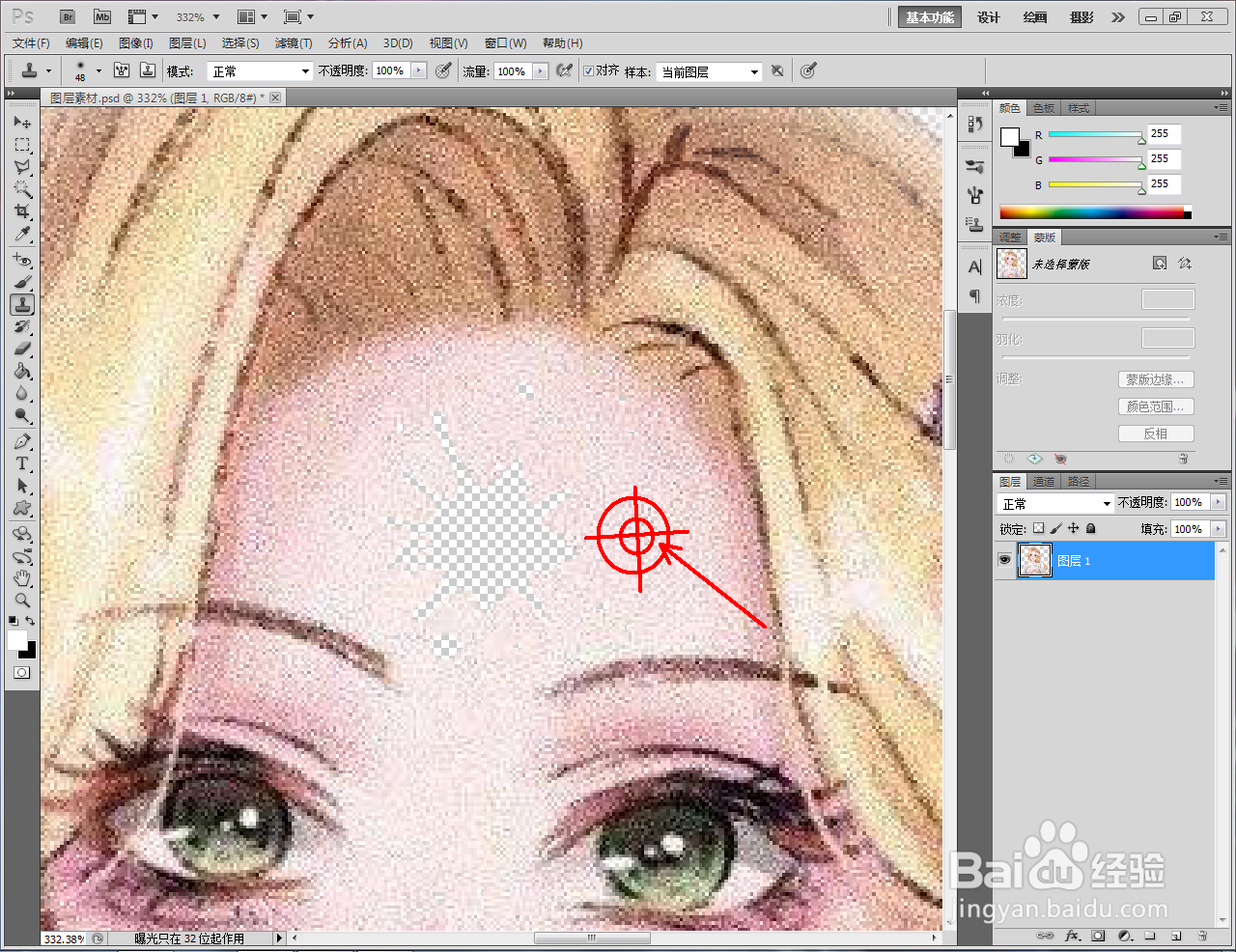Switch to the 基本功能 workspace
This screenshot has width=1236, height=952.
(x=929, y=17)
